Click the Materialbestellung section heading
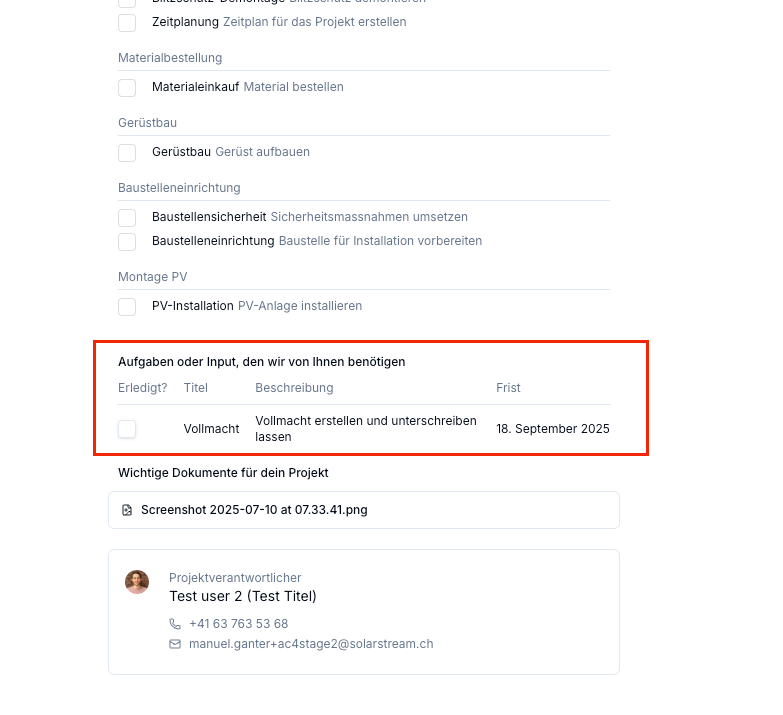Screen dimensions: 783x715 click(170, 58)
